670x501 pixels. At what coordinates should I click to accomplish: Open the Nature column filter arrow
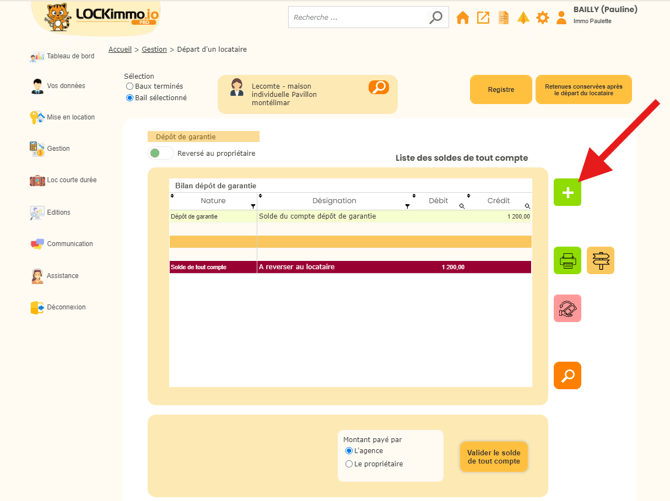[253, 206]
